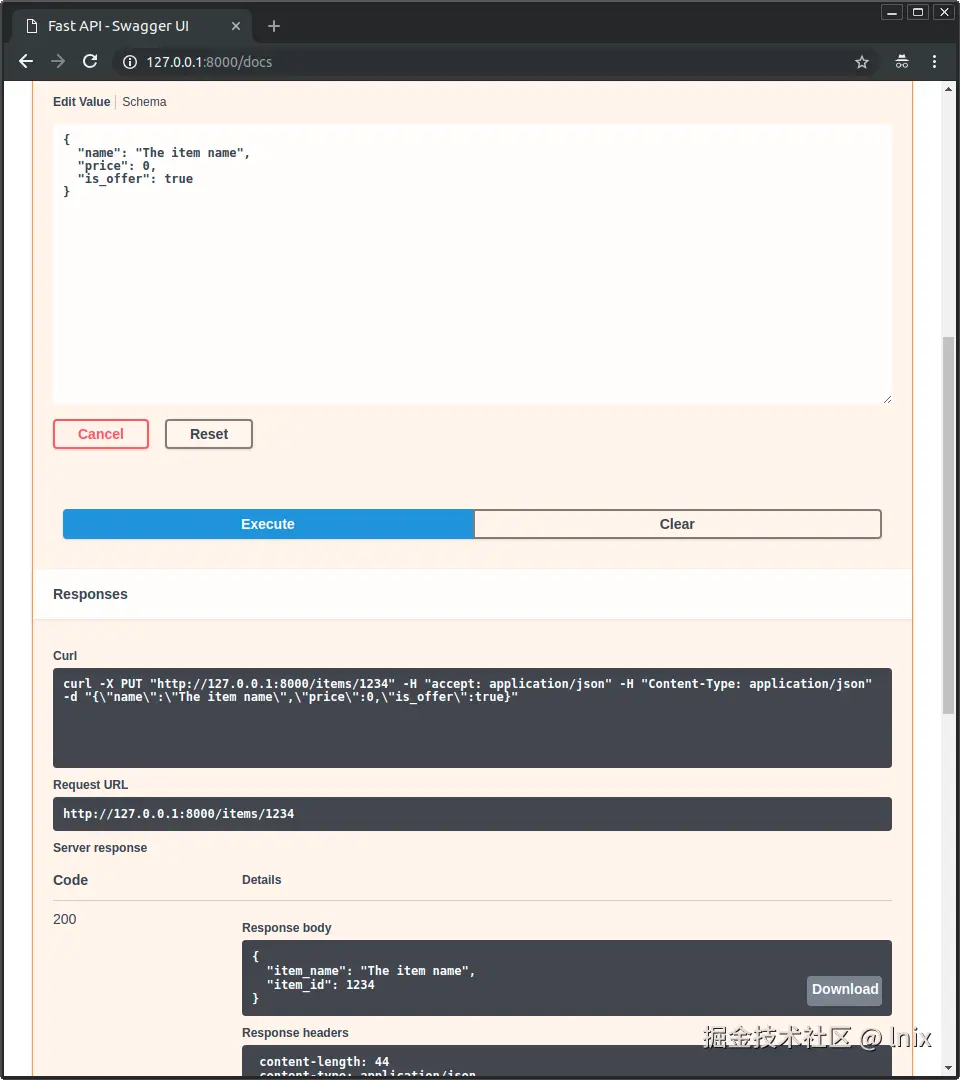Select the Edit Value tab
Viewport: 960px width, 1080px height.
81,101
